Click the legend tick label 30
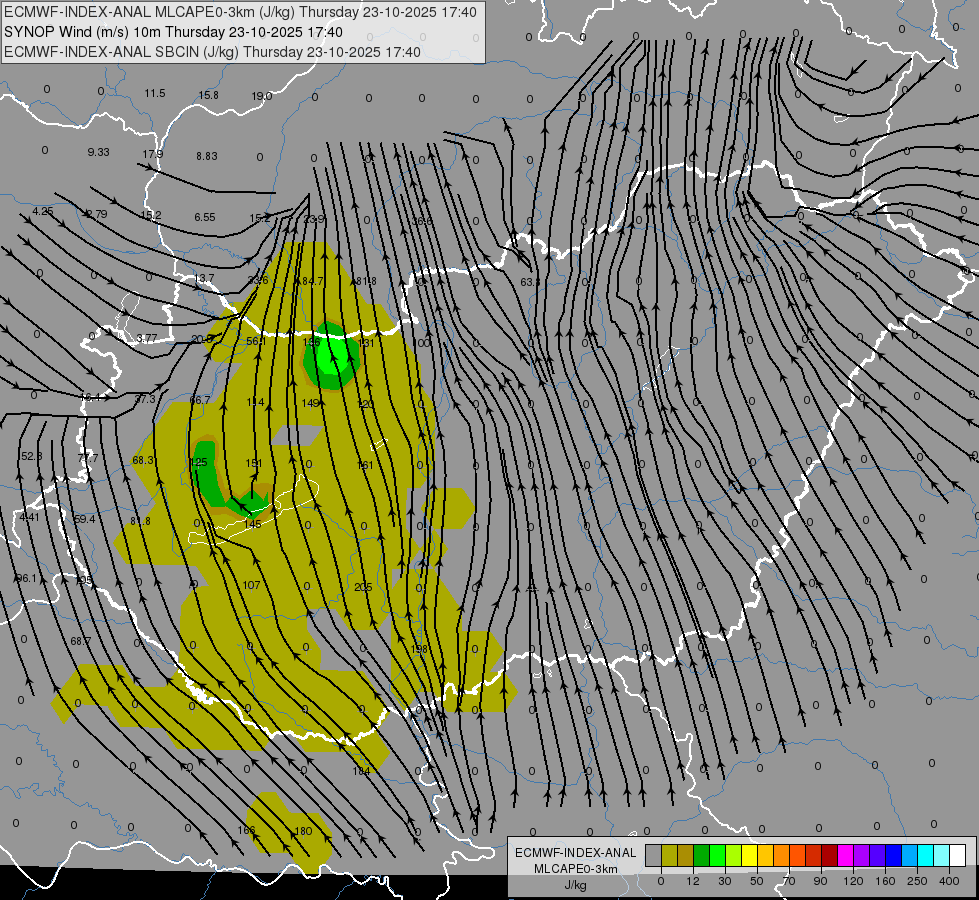Image resolution: width=979 pixels, height=900 pixels. [724, 881]
